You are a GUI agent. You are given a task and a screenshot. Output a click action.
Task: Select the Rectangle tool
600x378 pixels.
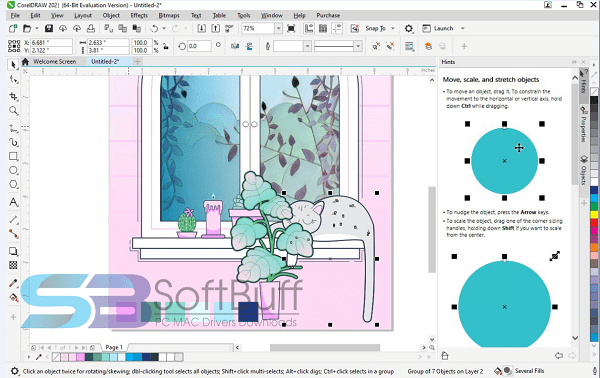[x=13, y=156]
